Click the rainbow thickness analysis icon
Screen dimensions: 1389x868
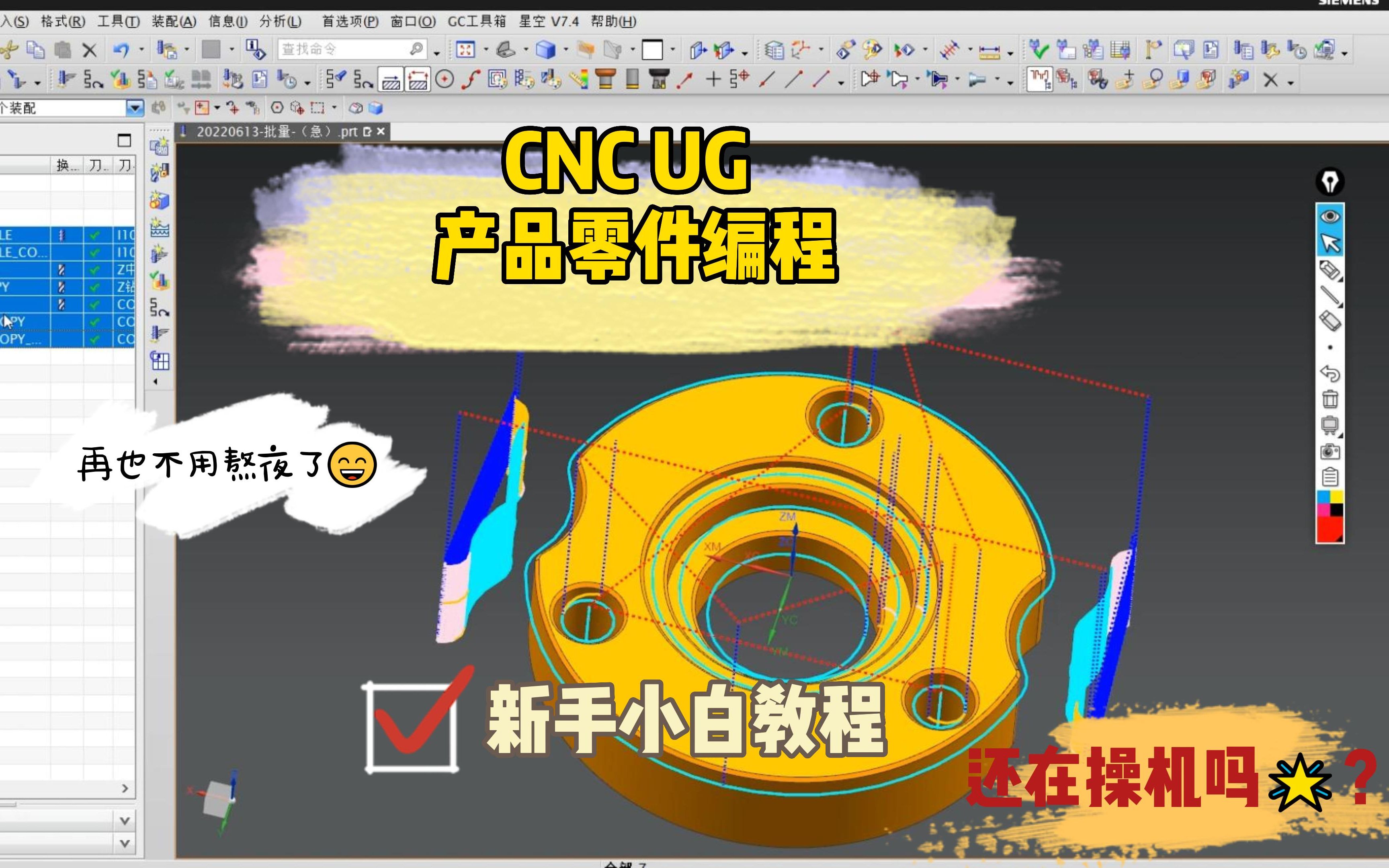[x=579, y=79]
